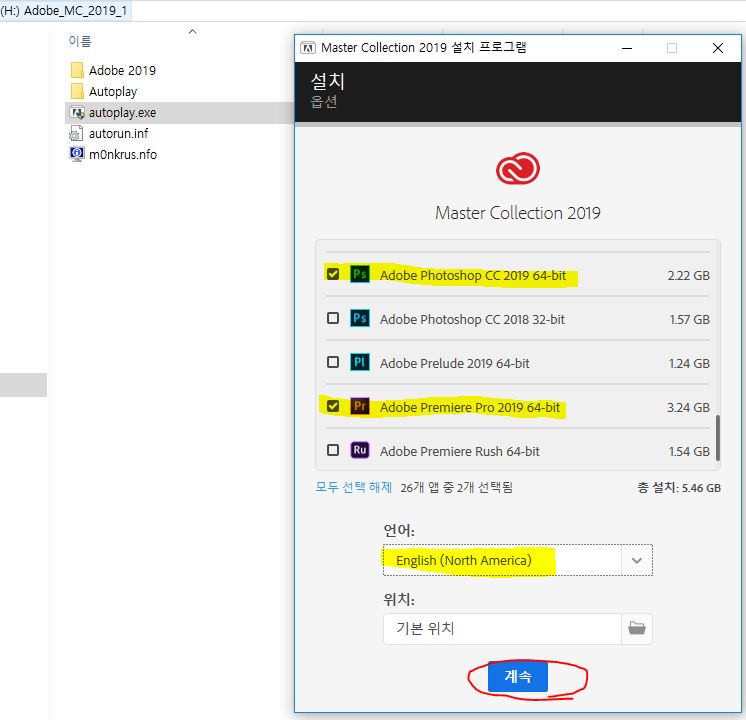
Task: Select the folder name Adobe 2019
Action: [x=122, y=70]
